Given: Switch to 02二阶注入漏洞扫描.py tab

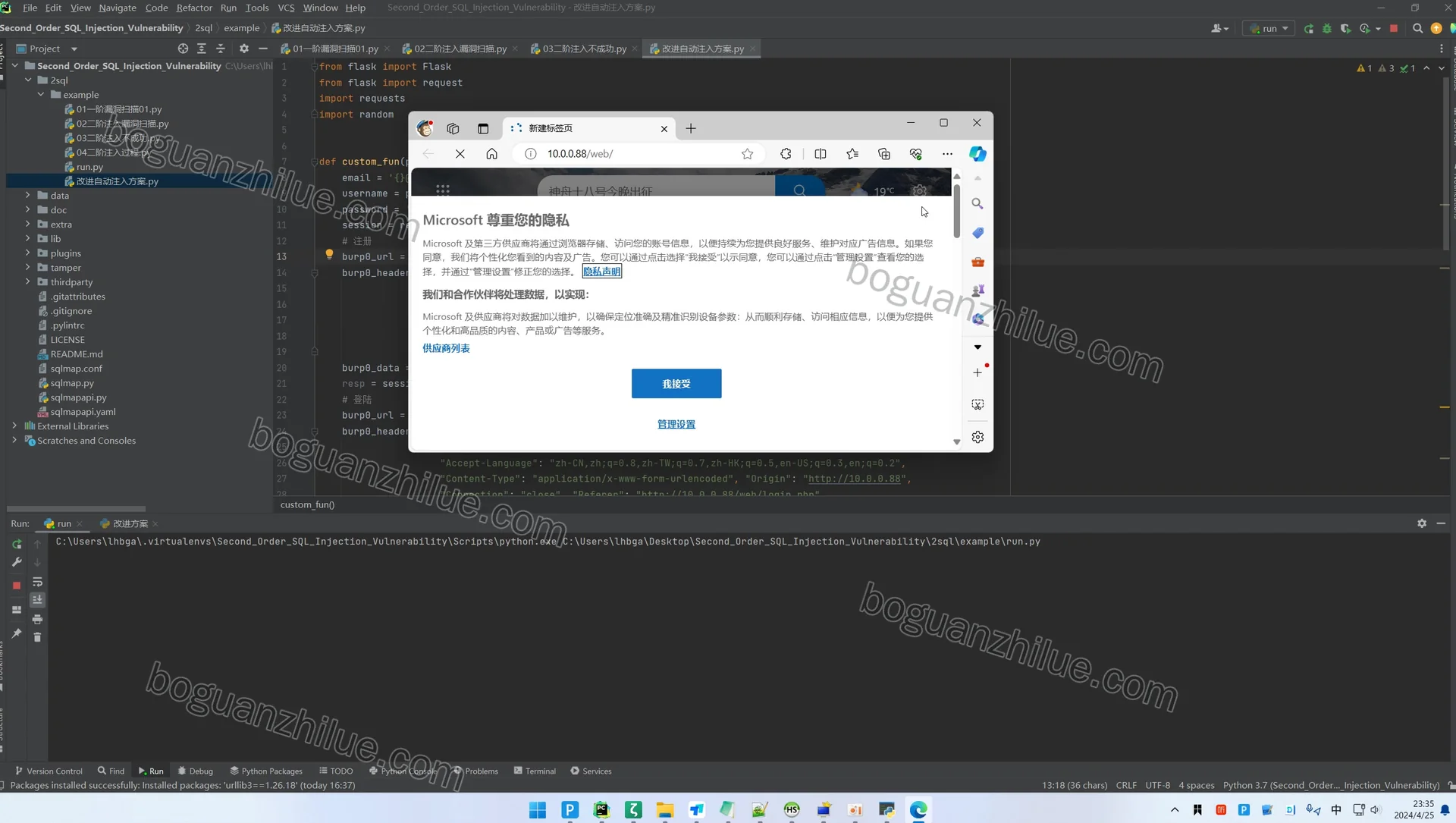Looking at the screenshot, I should [460, 49].
